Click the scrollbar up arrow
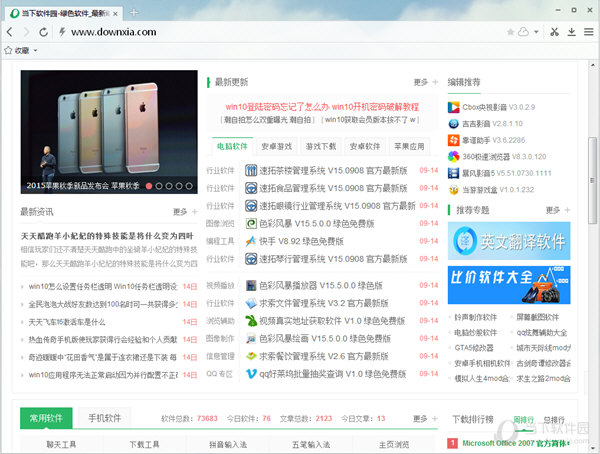 pos(592,65)
